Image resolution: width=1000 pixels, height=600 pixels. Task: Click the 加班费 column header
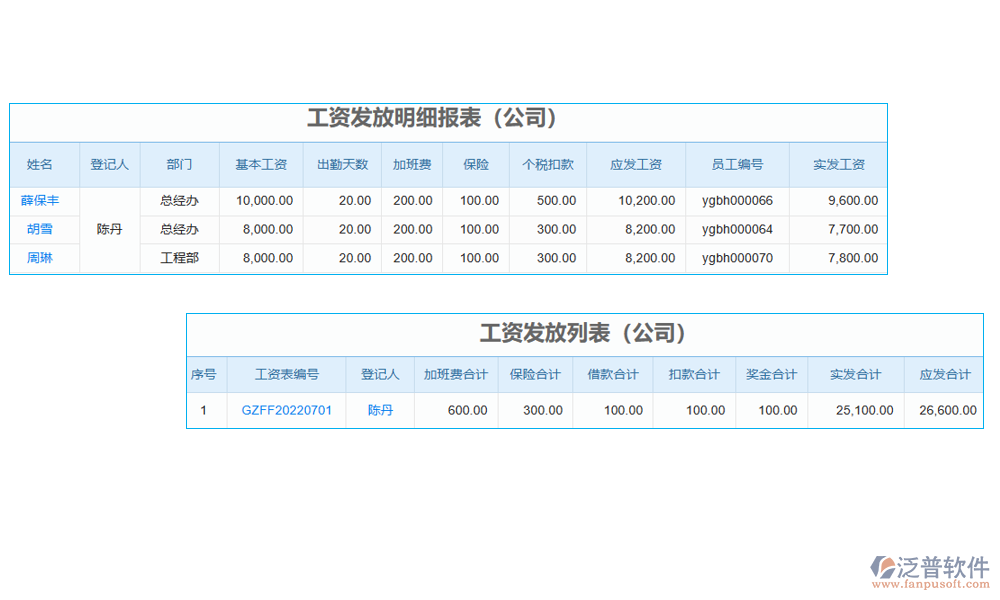pos(412,165)
